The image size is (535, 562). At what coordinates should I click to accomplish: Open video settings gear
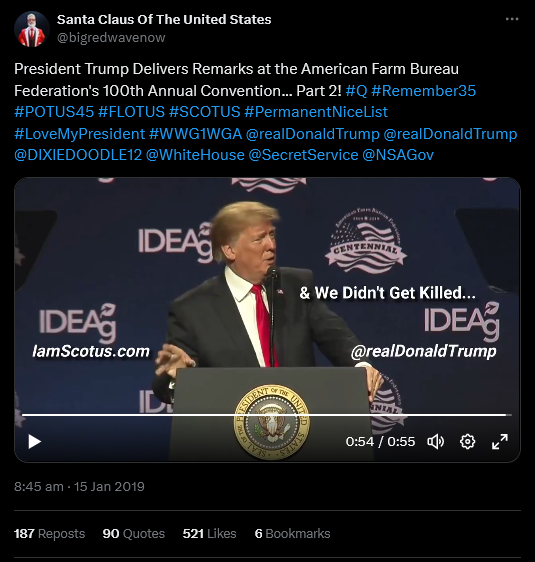467,442
